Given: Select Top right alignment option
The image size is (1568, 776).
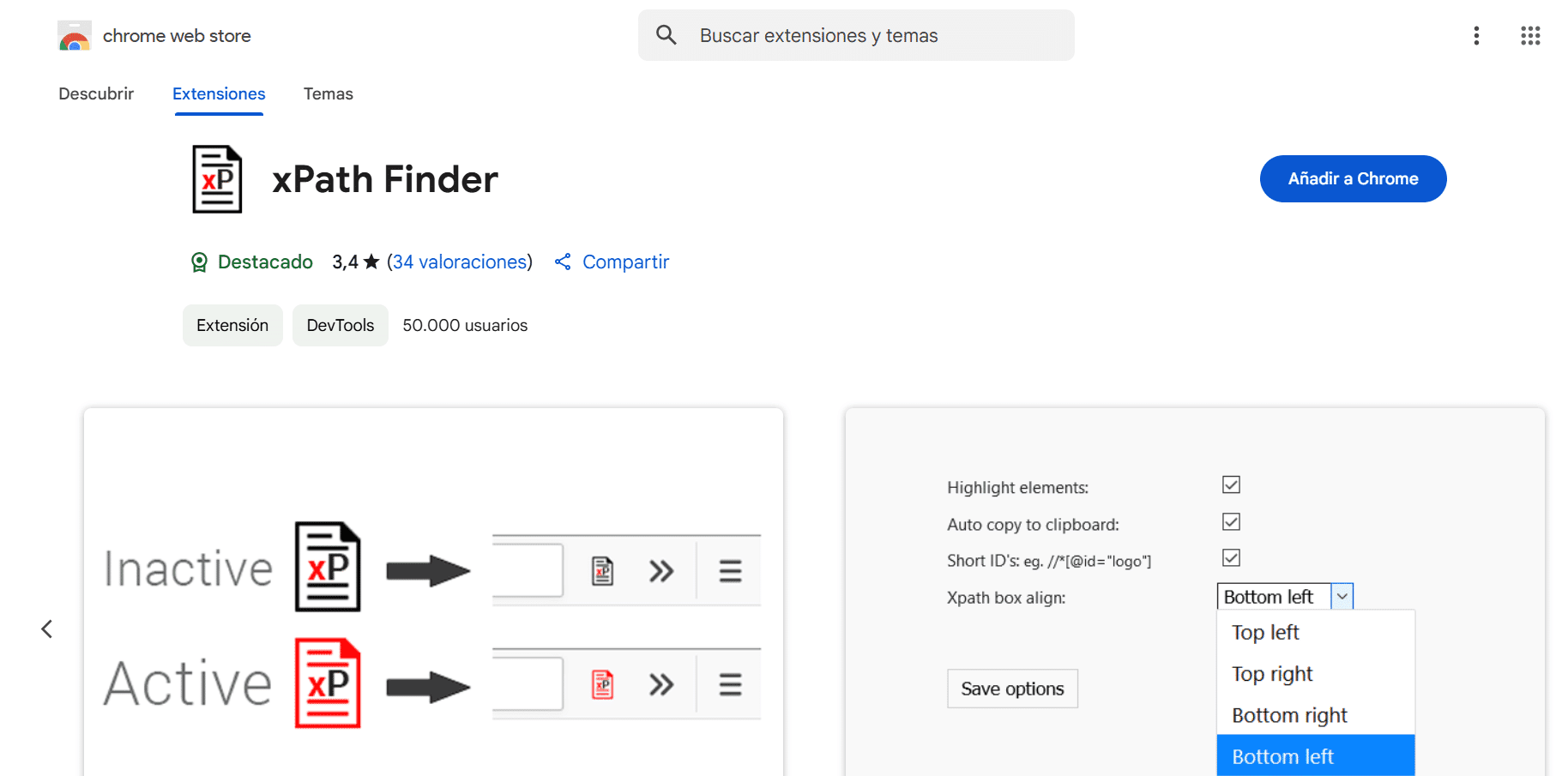Looking at the screenshot, I should [1272, 674].
